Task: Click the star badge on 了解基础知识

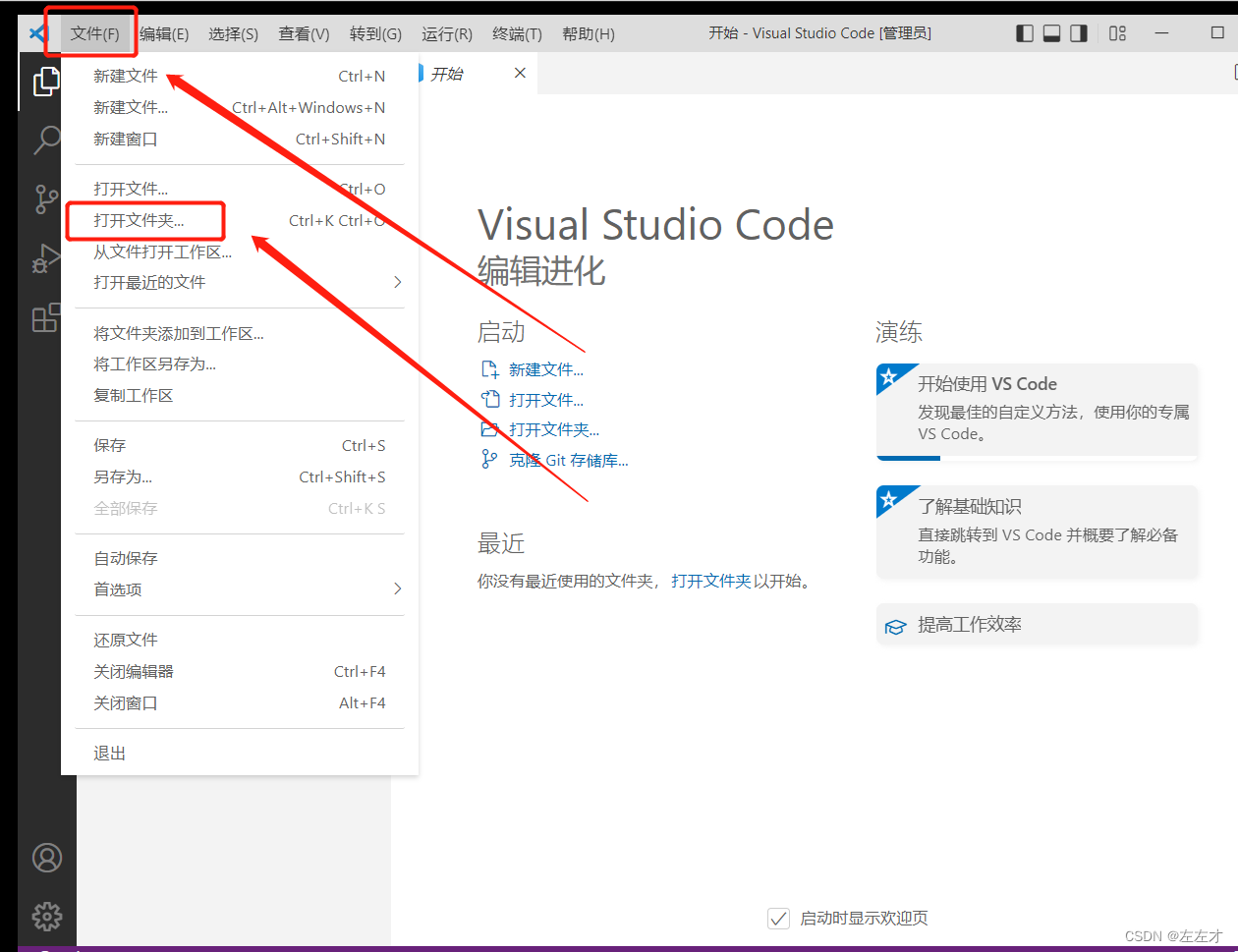Action: (x=889, y=499)
